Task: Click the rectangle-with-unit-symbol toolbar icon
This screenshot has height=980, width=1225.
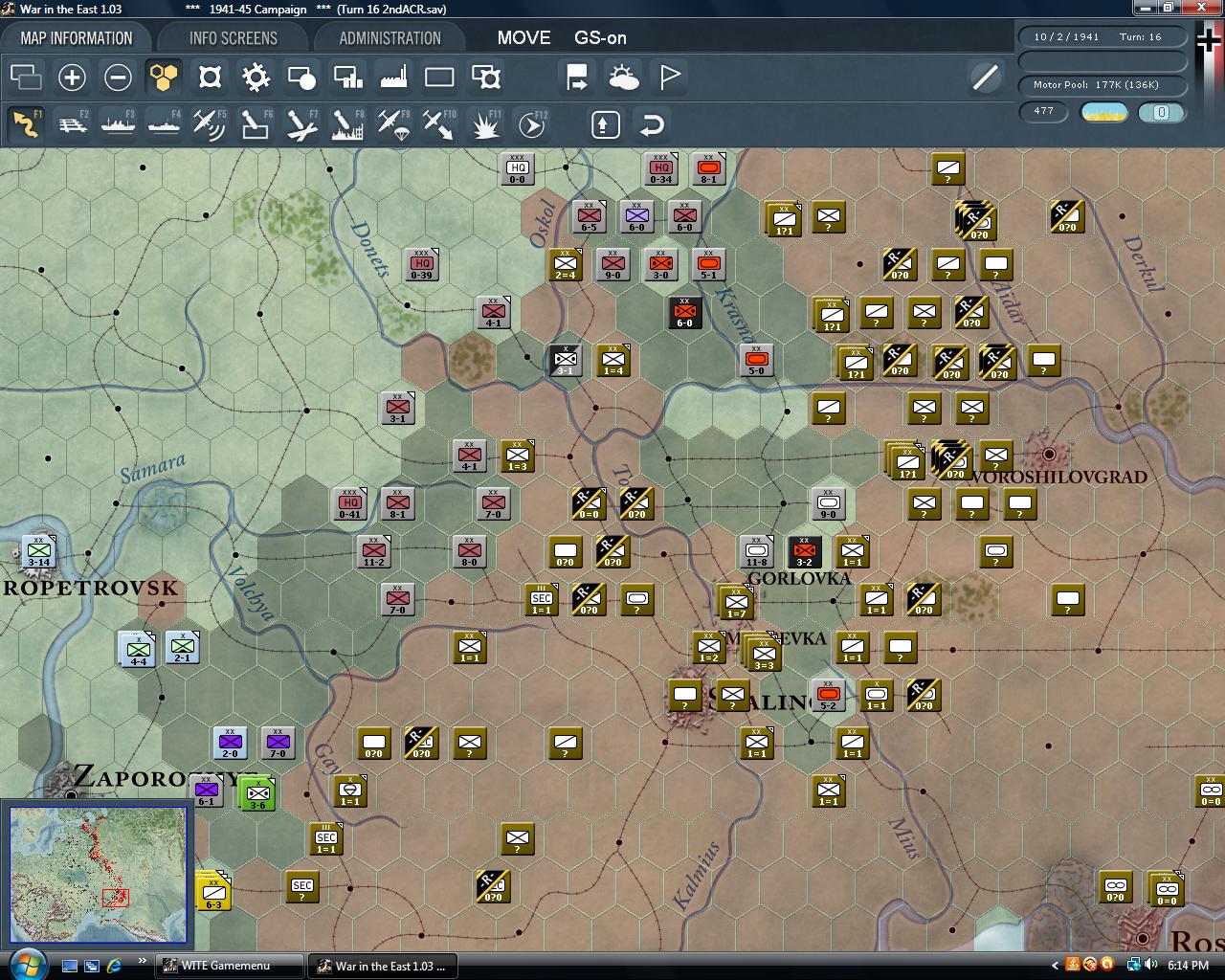Action: pos(486,77)
